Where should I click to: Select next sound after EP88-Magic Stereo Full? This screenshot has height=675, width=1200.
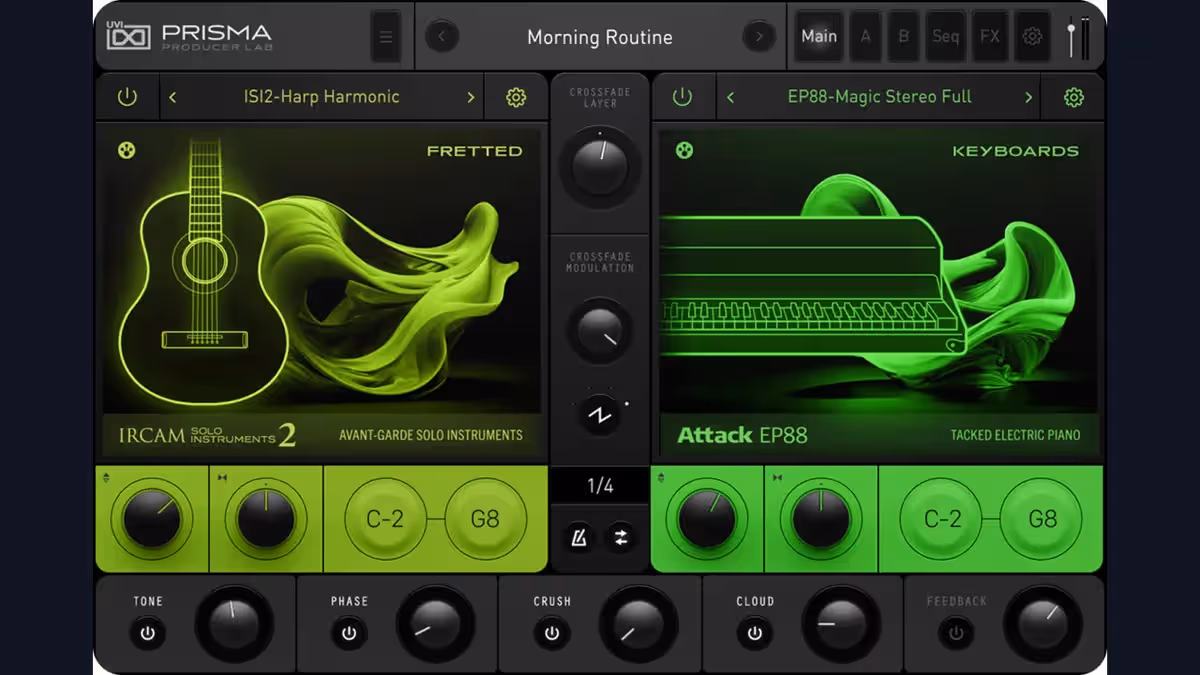coord(1028,97)
